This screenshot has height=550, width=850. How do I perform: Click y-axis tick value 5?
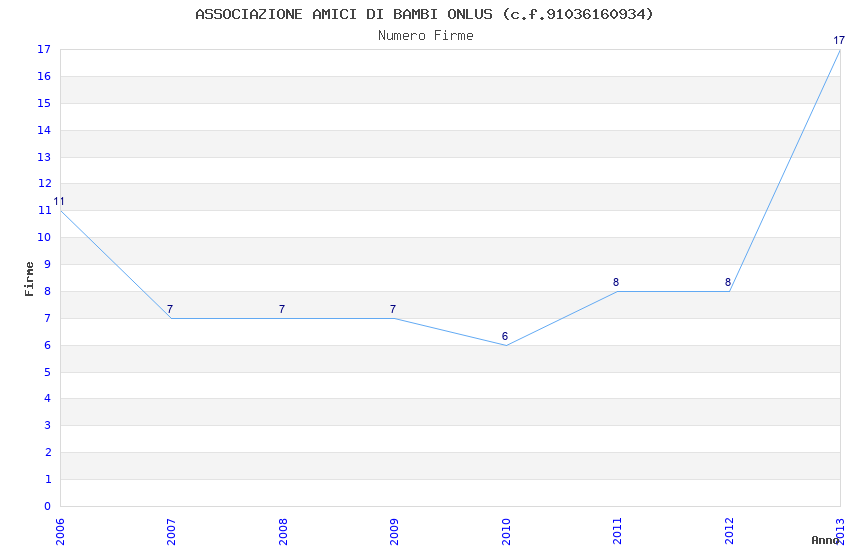tap(48, 373)
